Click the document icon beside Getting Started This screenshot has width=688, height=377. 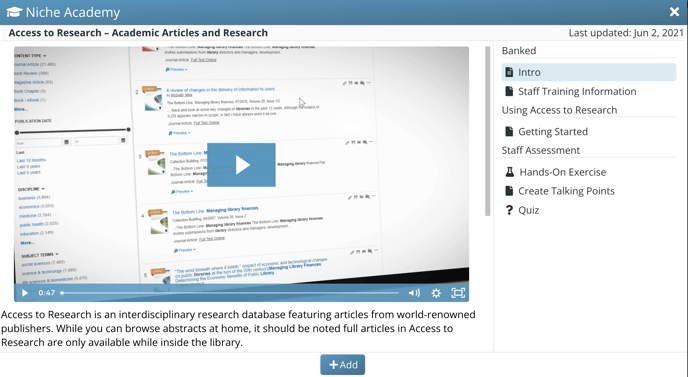pos(509,131)
